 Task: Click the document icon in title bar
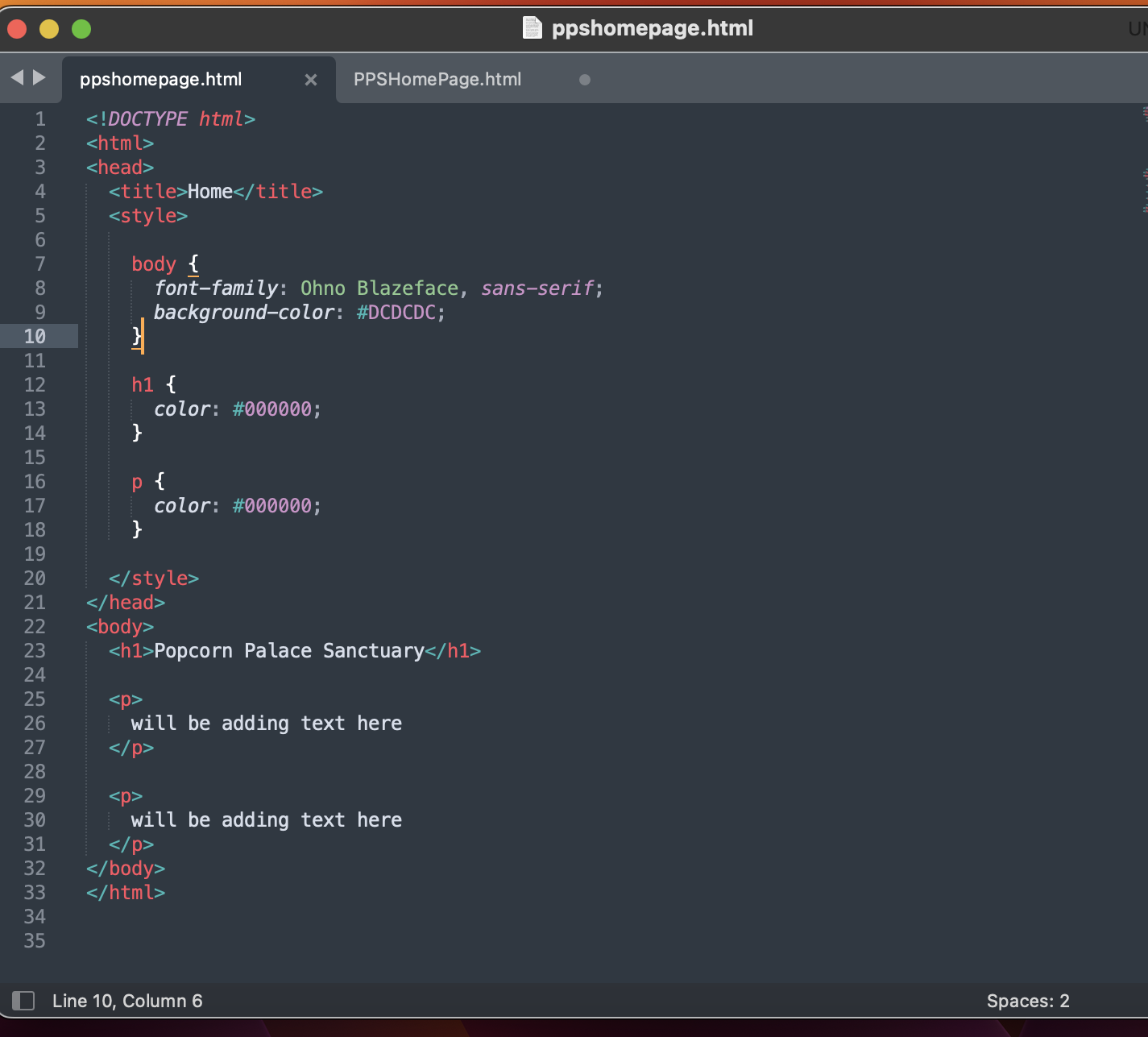(x=533, y=28)
